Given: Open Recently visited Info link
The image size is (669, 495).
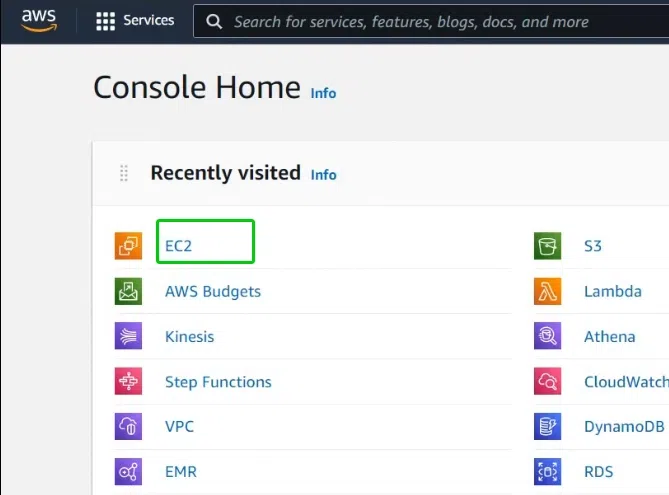Looking at the screenshot, I should pyautogui.click(x=323, y=175).
